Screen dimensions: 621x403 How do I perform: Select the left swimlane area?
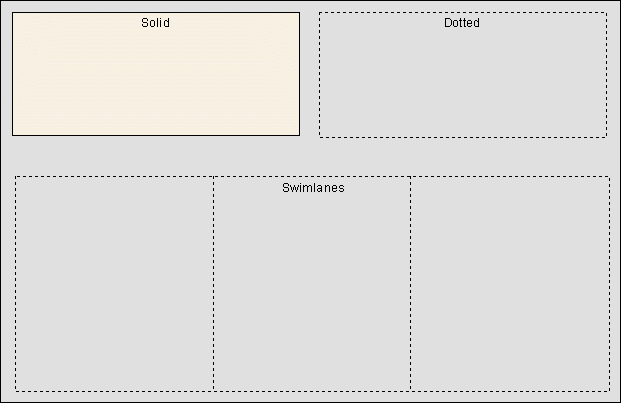click(114, 284)
